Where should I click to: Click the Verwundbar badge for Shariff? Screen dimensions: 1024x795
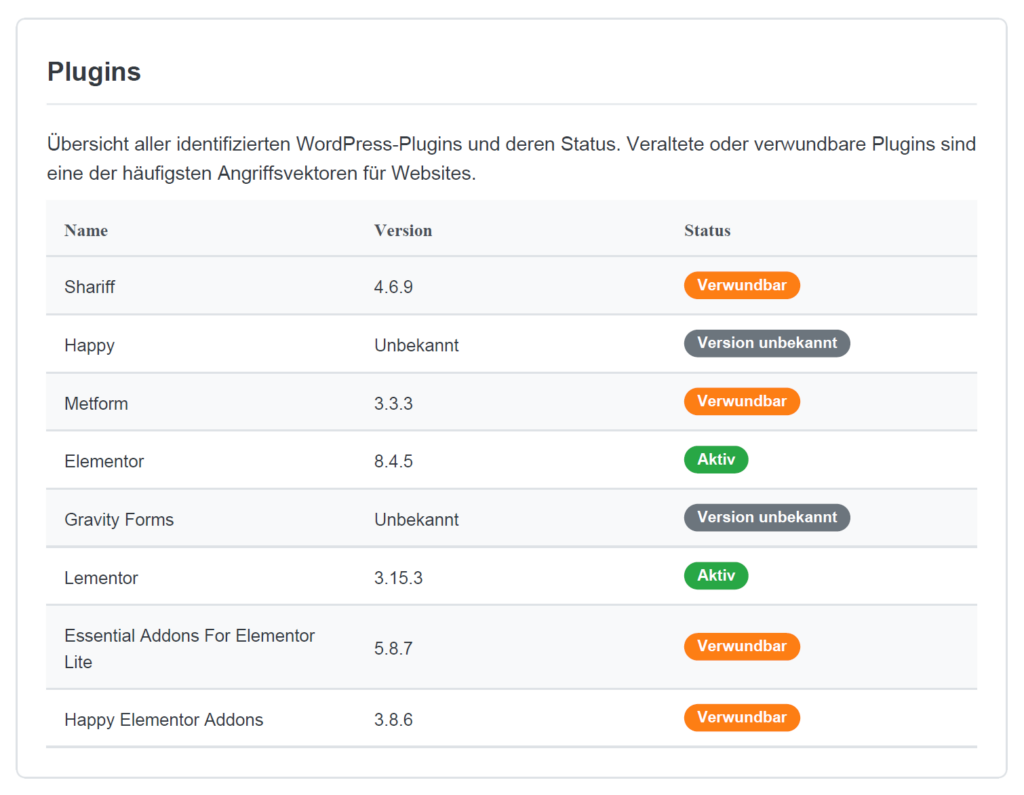coord(741,286)
